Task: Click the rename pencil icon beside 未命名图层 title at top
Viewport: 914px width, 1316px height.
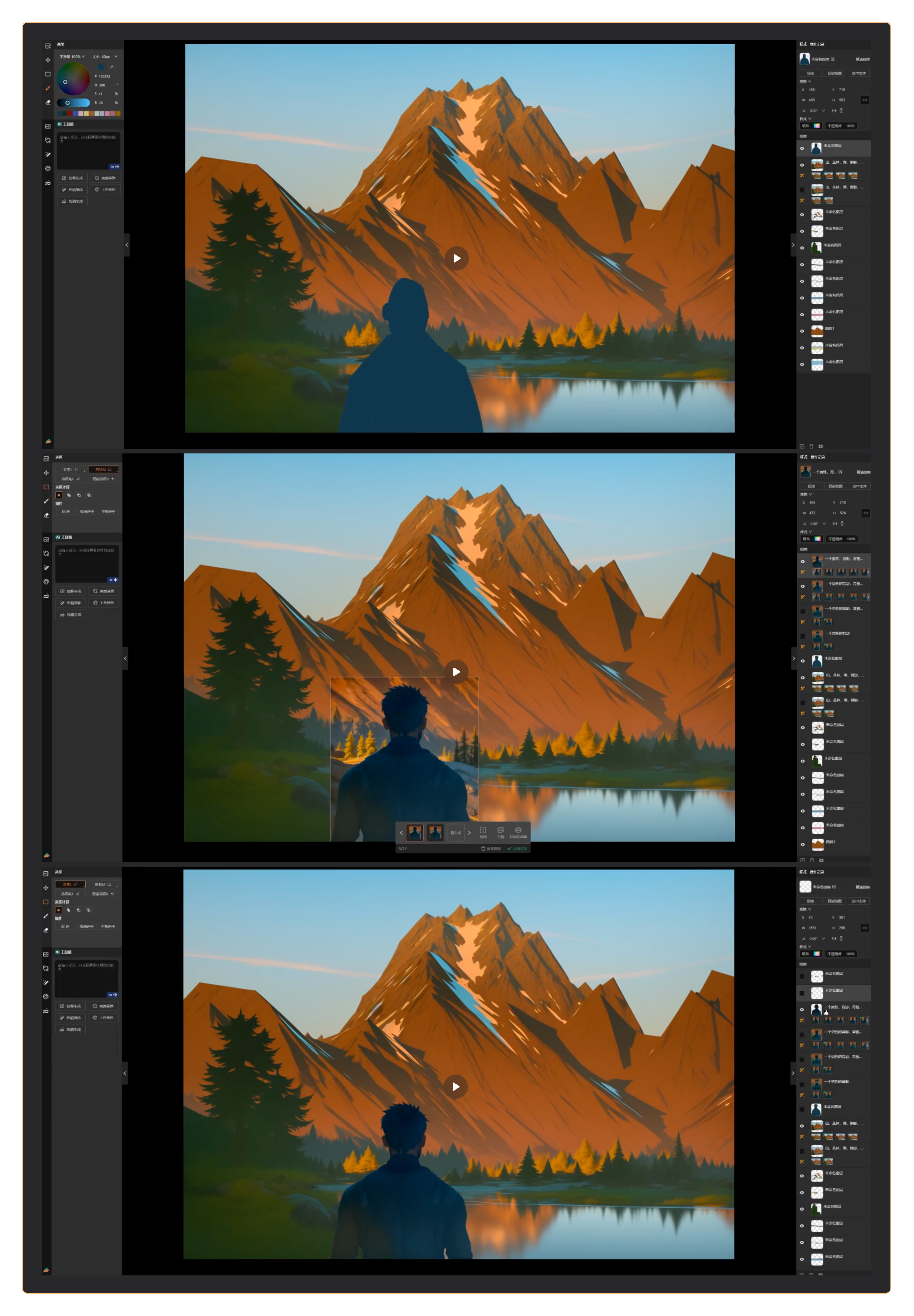Action: pyautogui.click(x=833, y=59)
